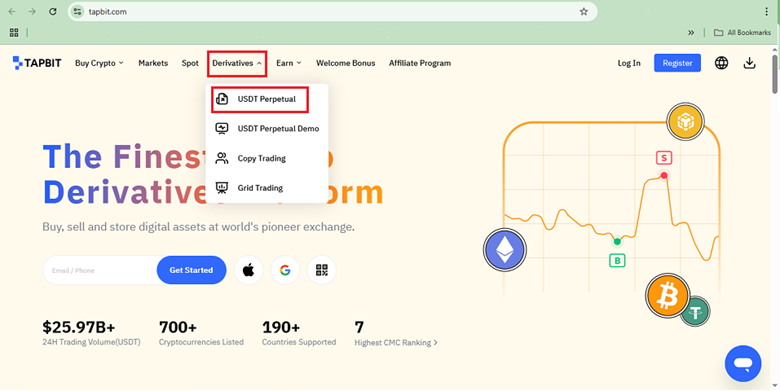
Task: Go to Welcome Bonus
Action: (x=346, y=63)
